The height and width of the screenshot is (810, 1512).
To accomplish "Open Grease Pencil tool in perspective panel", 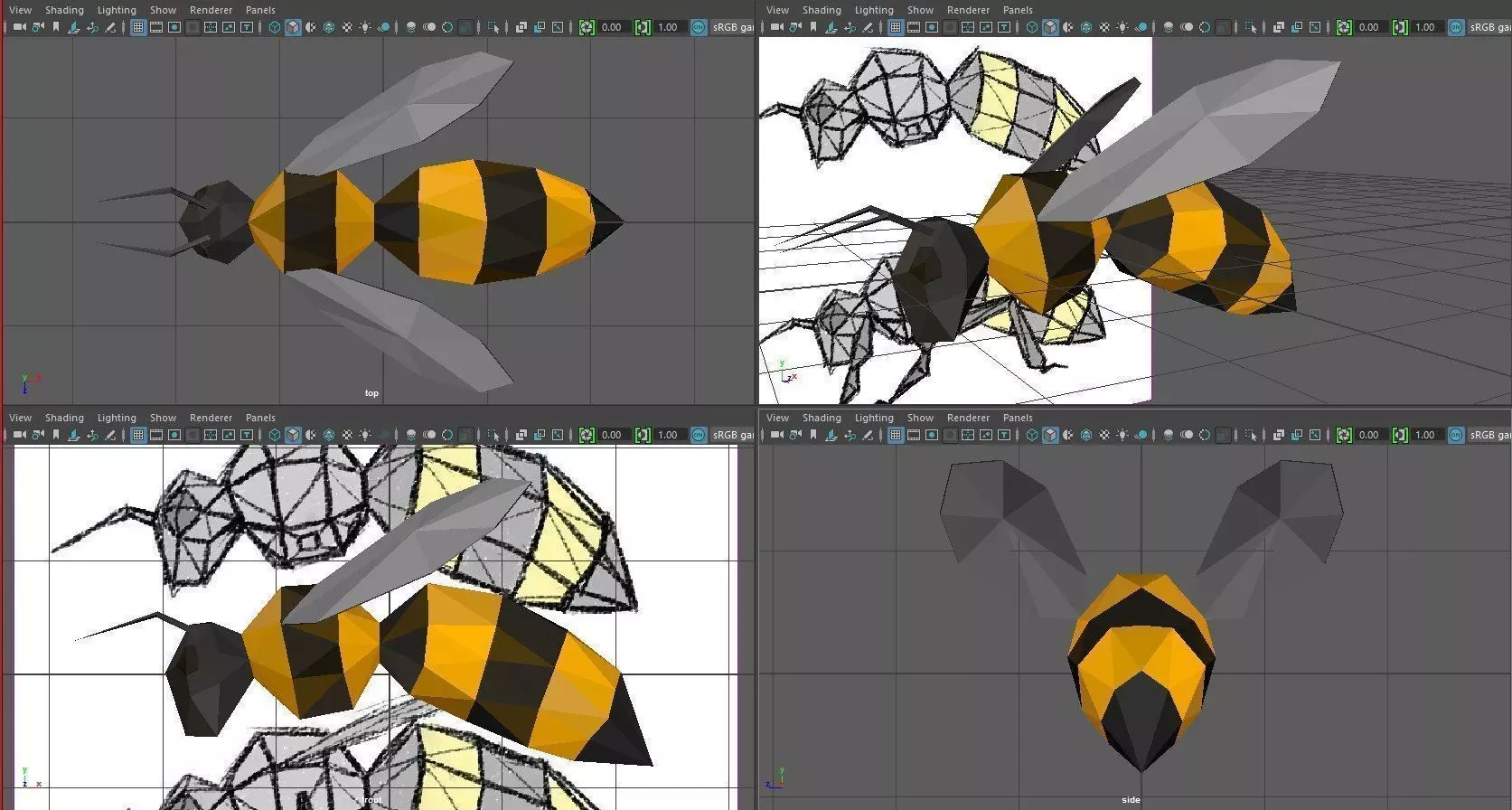I will tap(868, 27).
